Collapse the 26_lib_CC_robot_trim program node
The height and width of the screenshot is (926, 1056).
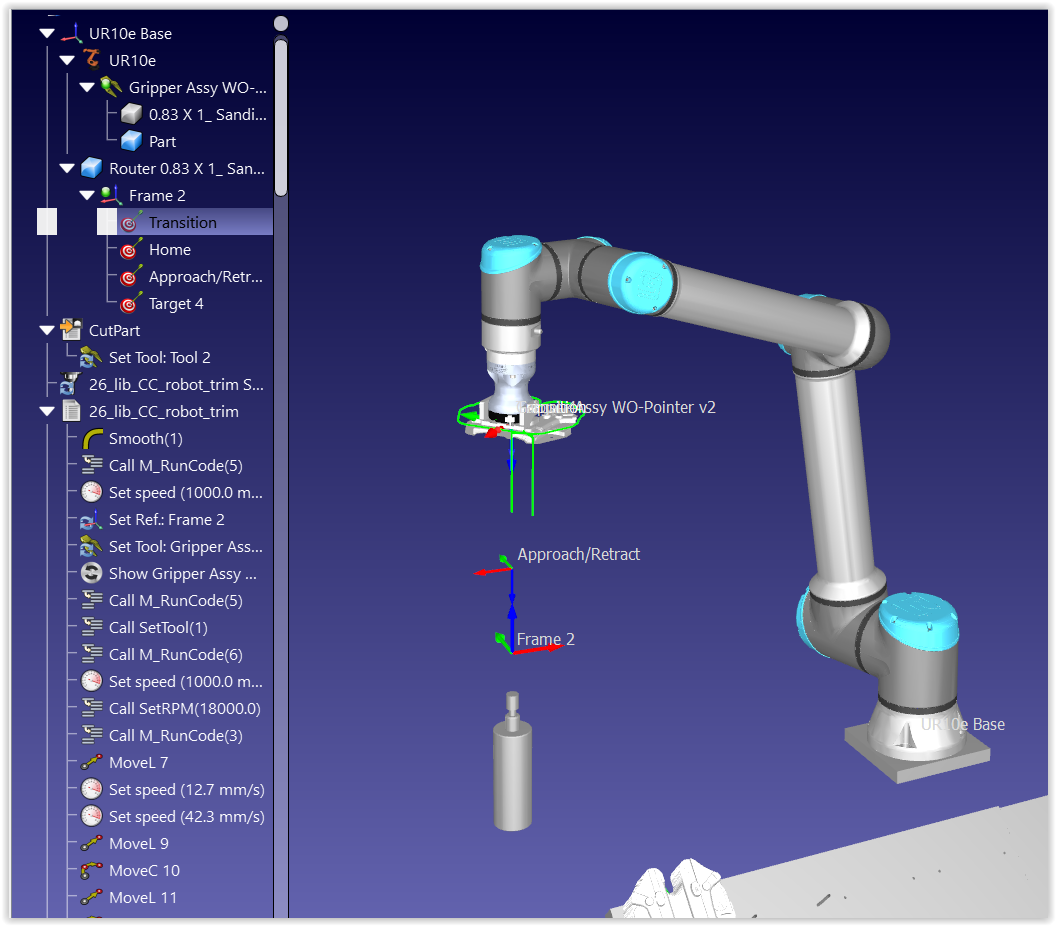(47, 412)
